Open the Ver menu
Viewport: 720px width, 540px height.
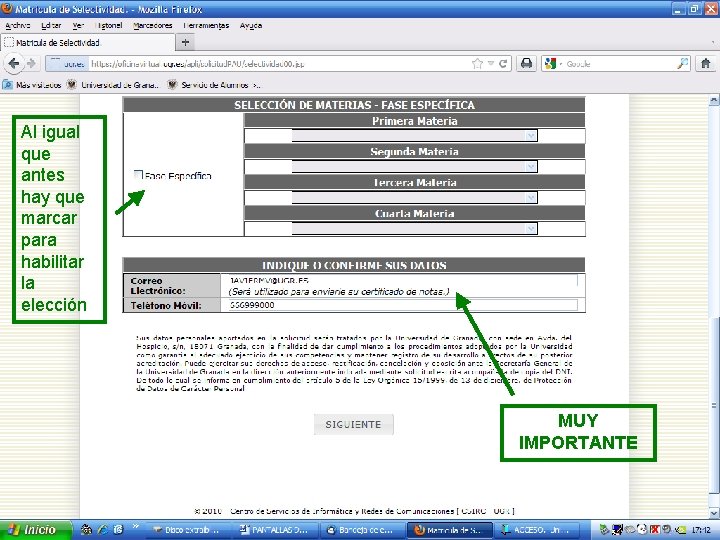(x=78, y=25)
